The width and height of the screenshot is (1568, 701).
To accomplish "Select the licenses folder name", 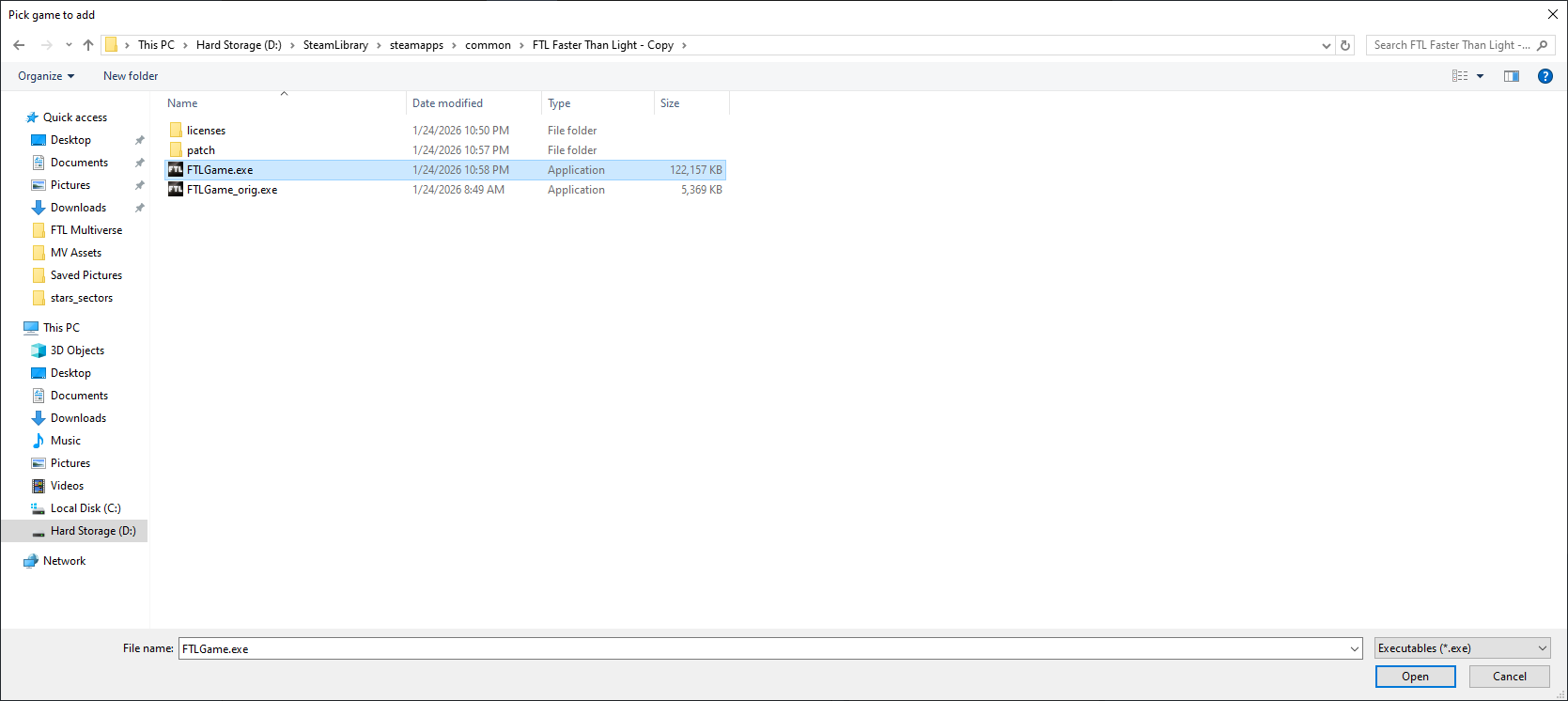I will click(206, 131).
